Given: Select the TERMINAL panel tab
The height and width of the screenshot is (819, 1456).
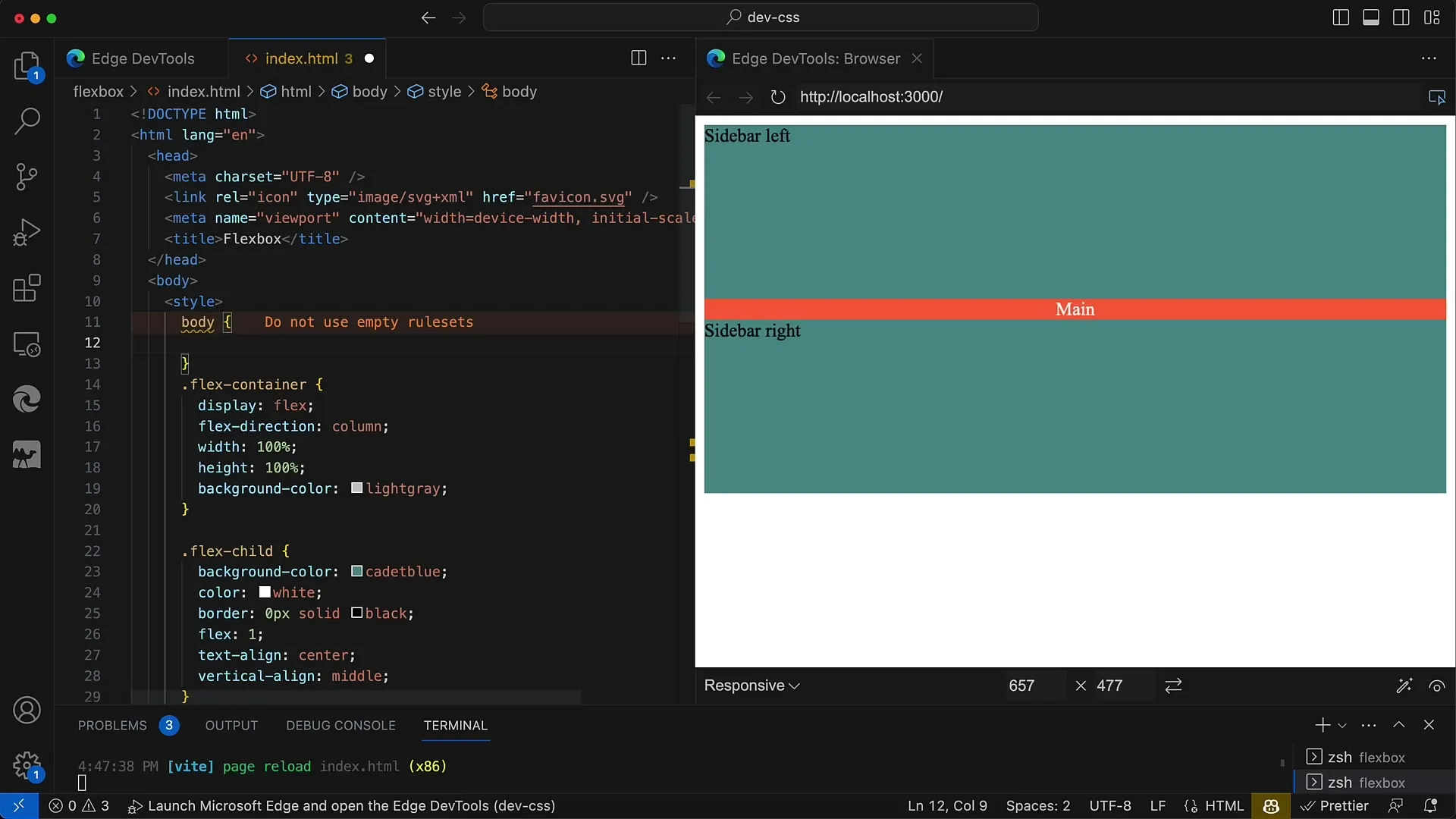Looking at the screenshot, I should point(455,726).
